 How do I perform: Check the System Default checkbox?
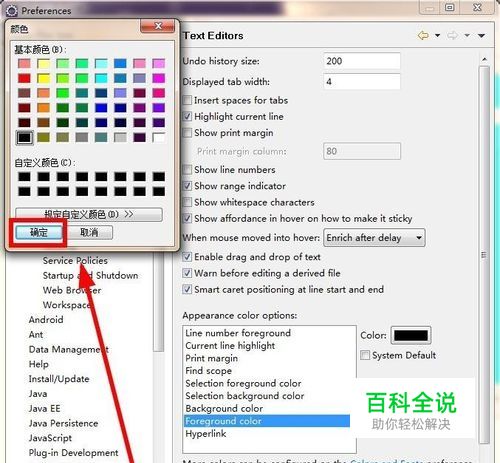tap(365, 355)
